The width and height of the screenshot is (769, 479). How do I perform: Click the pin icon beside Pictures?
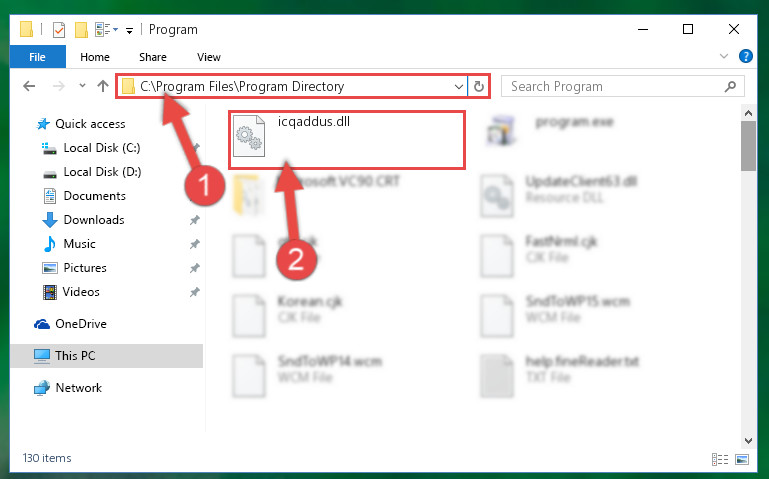pyautogui.click(x=195, y=268)
